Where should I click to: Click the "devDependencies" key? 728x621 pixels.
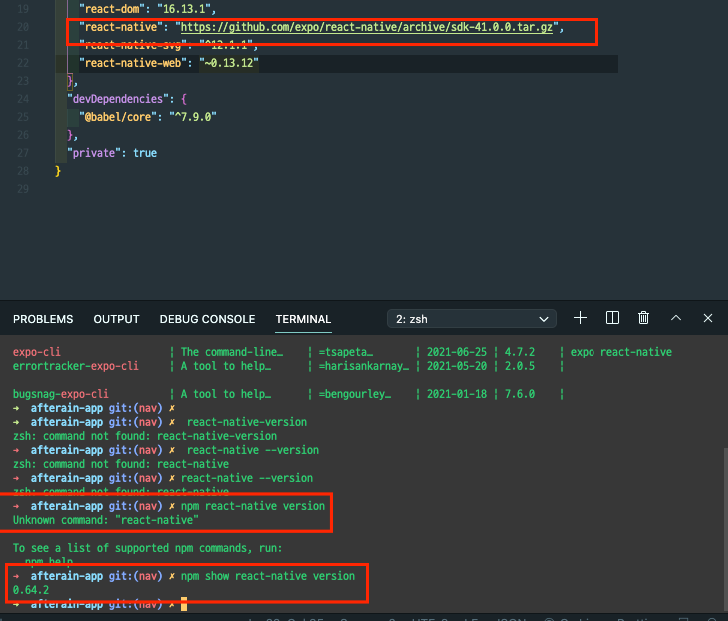pyautogui.click(x=117, y=99)
